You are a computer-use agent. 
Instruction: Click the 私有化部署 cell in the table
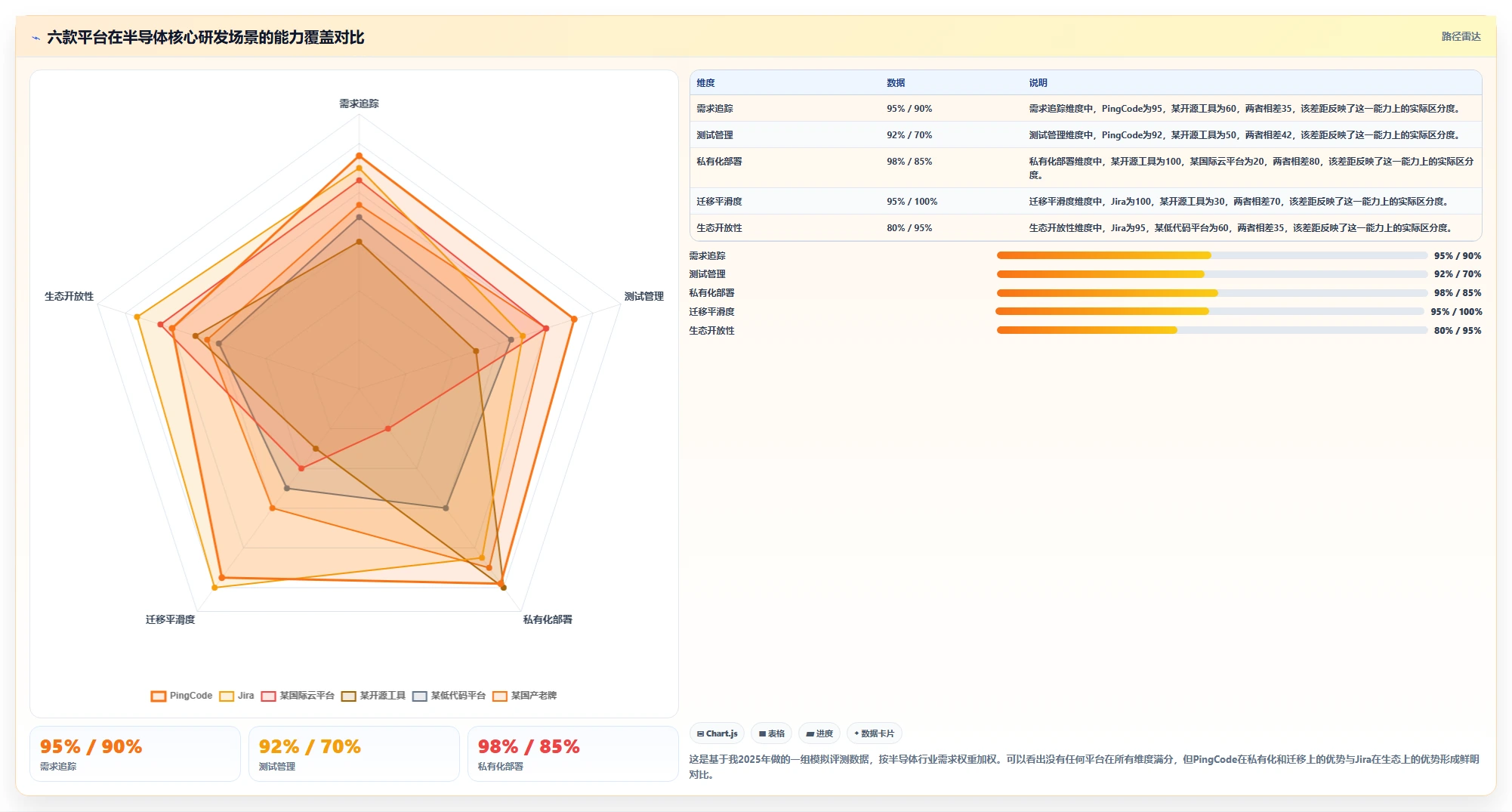(719, 162)
